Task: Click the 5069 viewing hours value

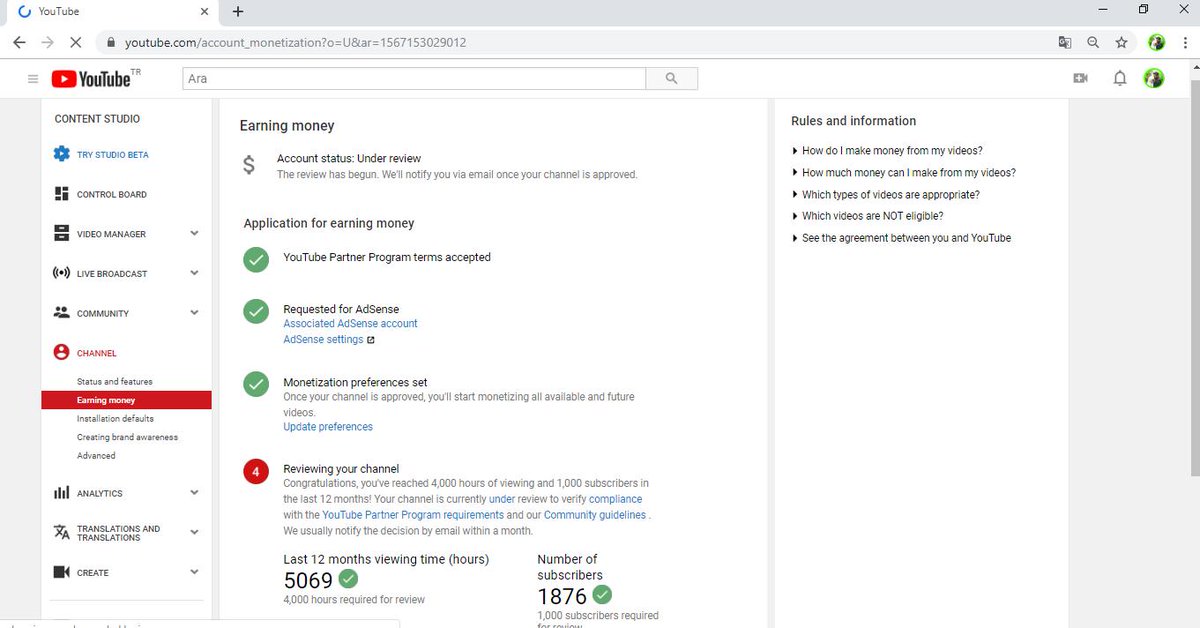Action: click(x=307, y=580)
